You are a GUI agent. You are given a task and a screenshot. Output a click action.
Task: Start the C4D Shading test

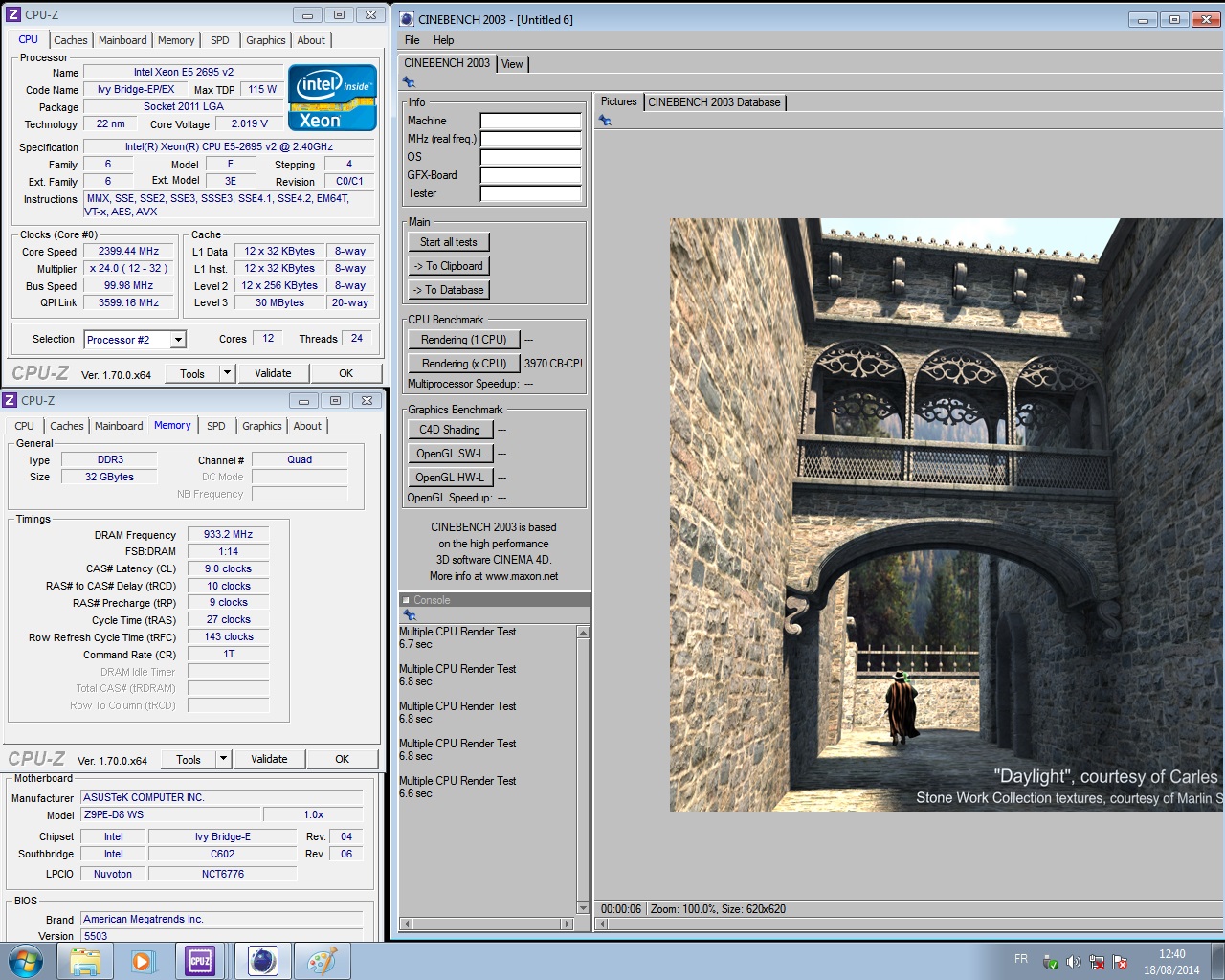point(450,430)
